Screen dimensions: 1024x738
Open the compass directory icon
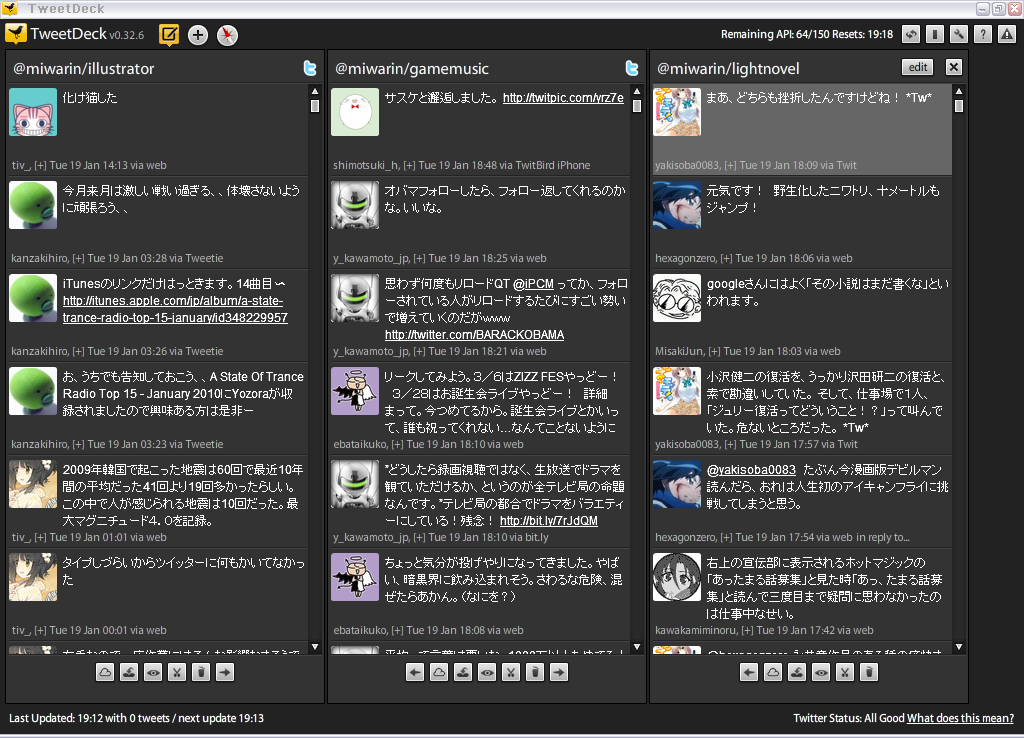(227, 35)
